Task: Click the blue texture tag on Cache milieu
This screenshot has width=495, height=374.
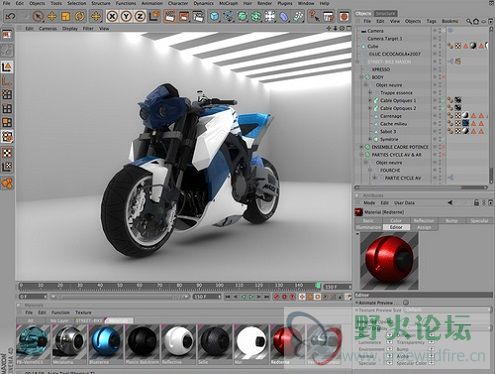Action: coord(465,124)
